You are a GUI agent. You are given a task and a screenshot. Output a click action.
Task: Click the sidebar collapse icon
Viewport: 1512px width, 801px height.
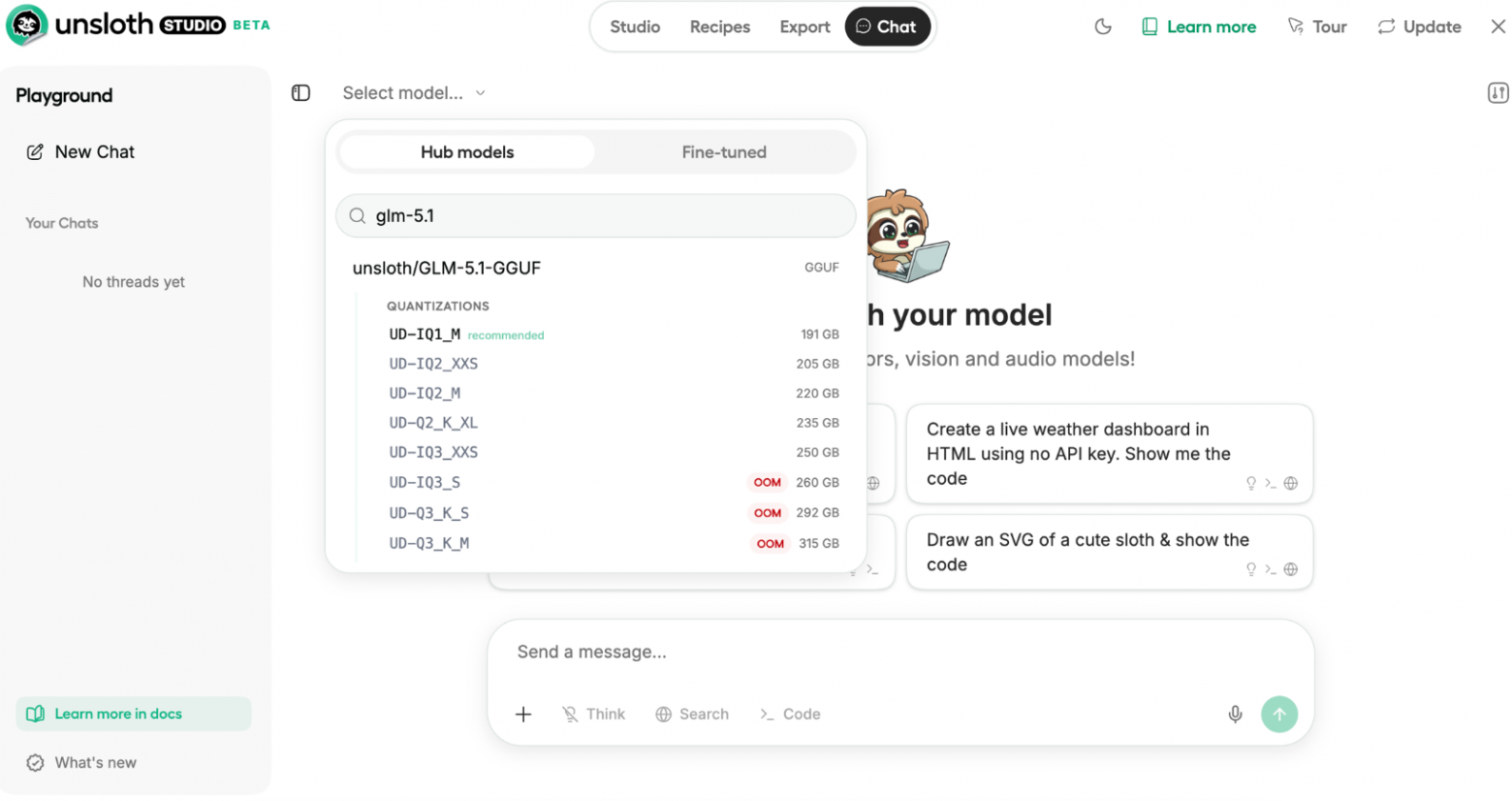(x=300, y=93)
